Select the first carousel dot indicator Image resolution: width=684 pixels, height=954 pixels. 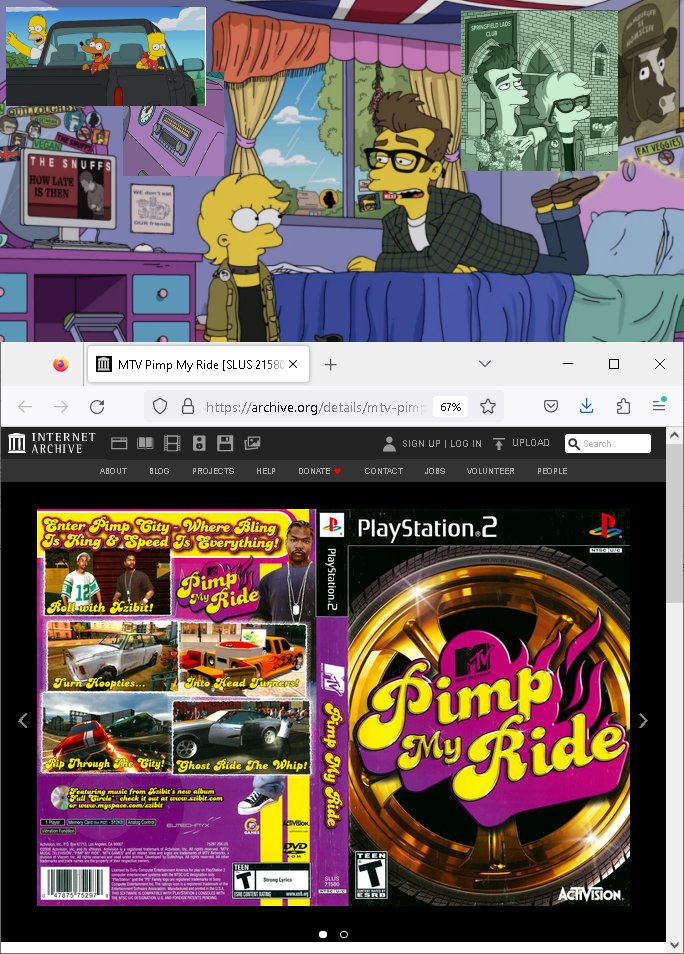(322, 934)
